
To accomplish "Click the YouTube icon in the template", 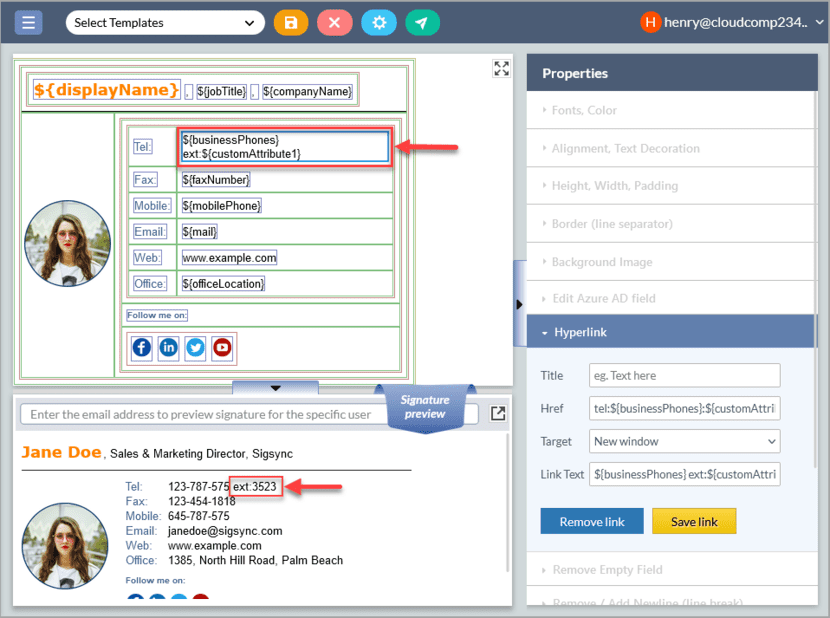I will pyautogui.click(x=222, y=348).
